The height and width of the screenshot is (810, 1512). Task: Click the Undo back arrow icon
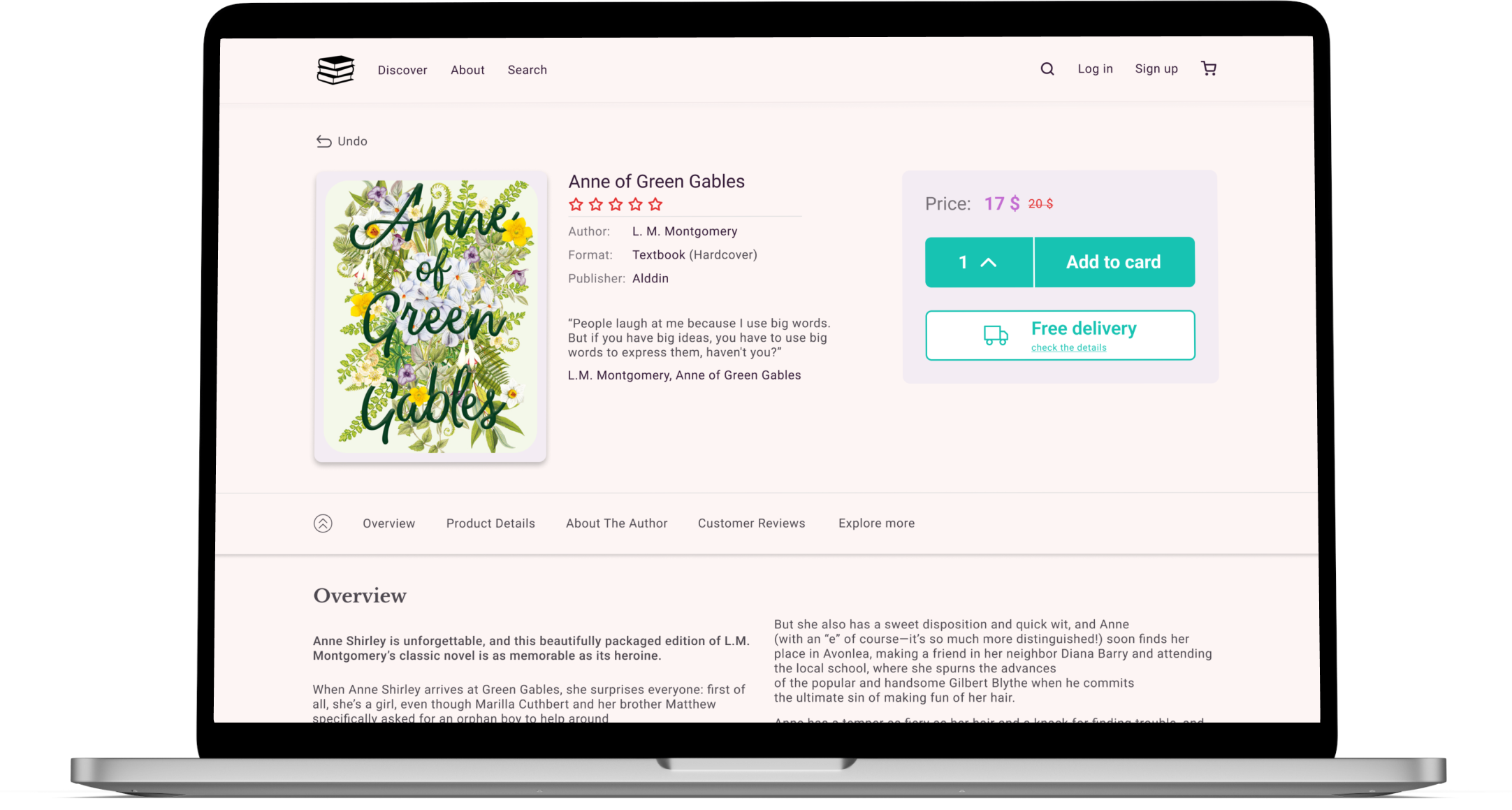pyautogui.click(x=324, y=141)
